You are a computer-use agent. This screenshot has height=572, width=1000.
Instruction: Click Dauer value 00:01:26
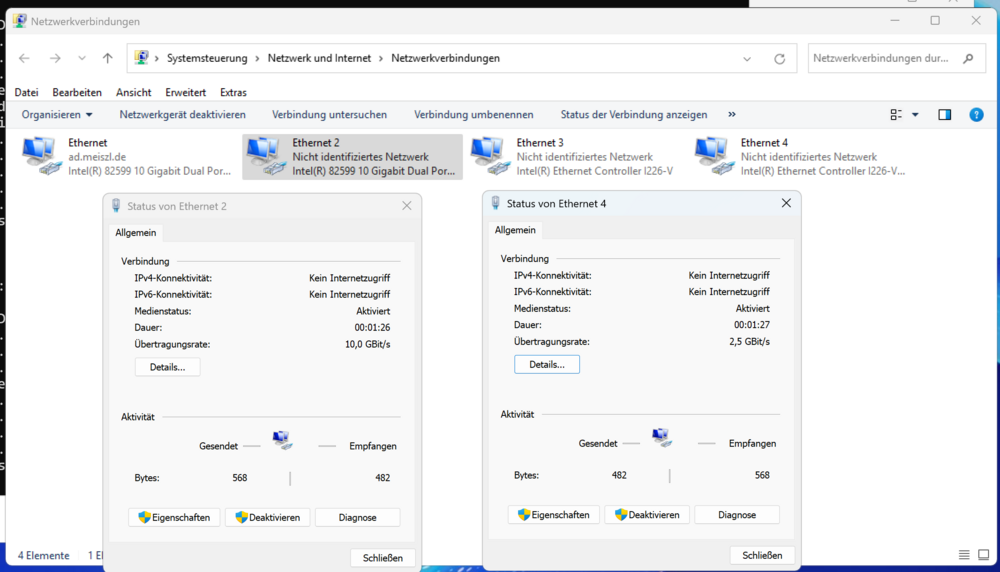(372, 328)
